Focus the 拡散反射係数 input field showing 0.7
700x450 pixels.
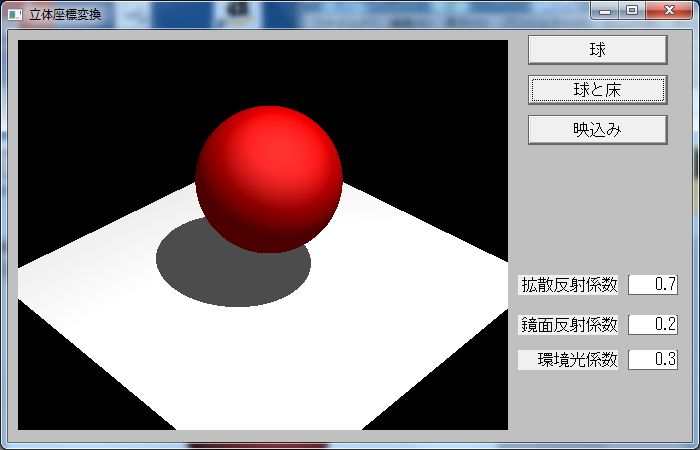coord(653,285)
